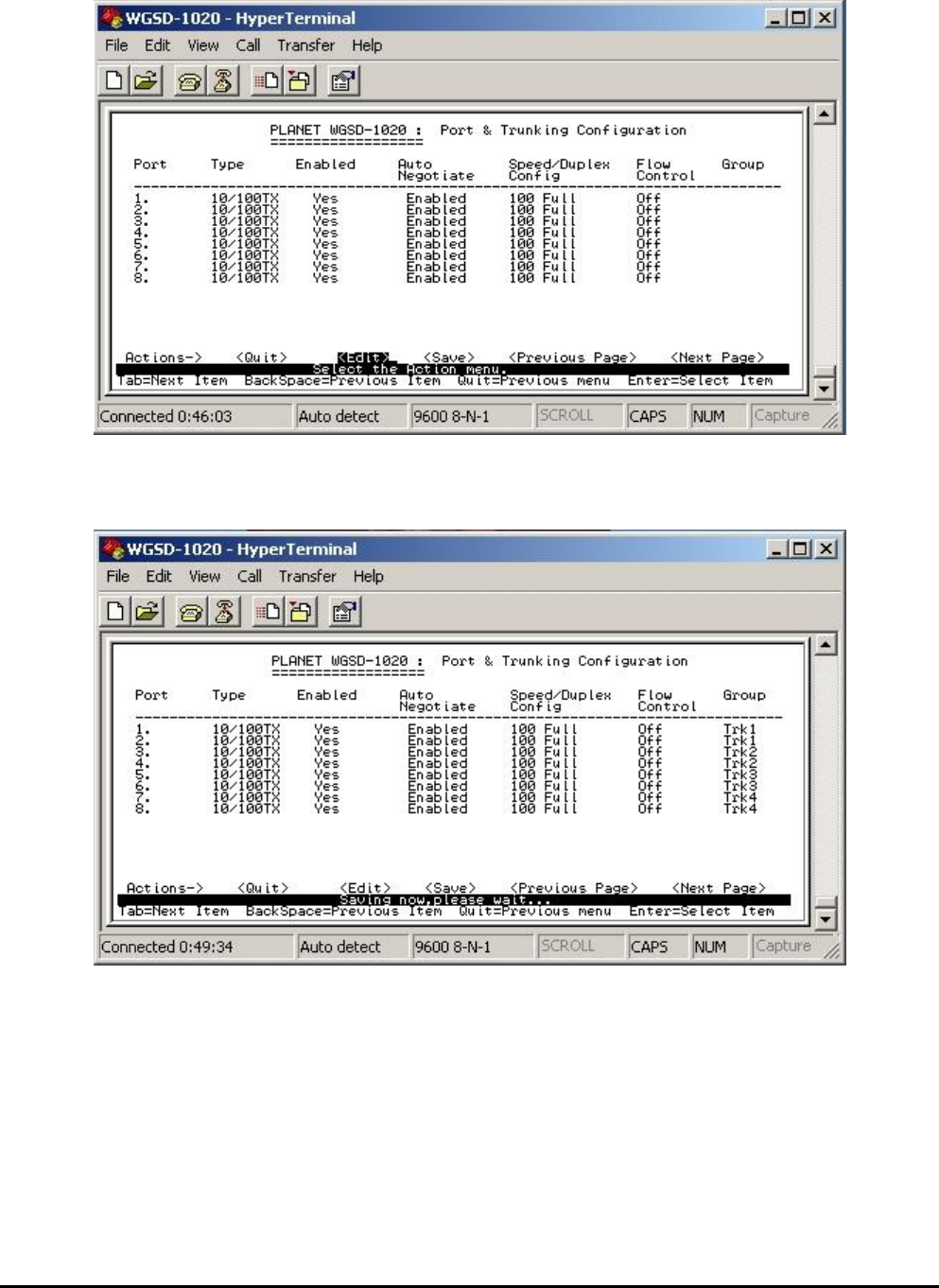Open Call menu in window connected 0:46:03

(249, 45)
